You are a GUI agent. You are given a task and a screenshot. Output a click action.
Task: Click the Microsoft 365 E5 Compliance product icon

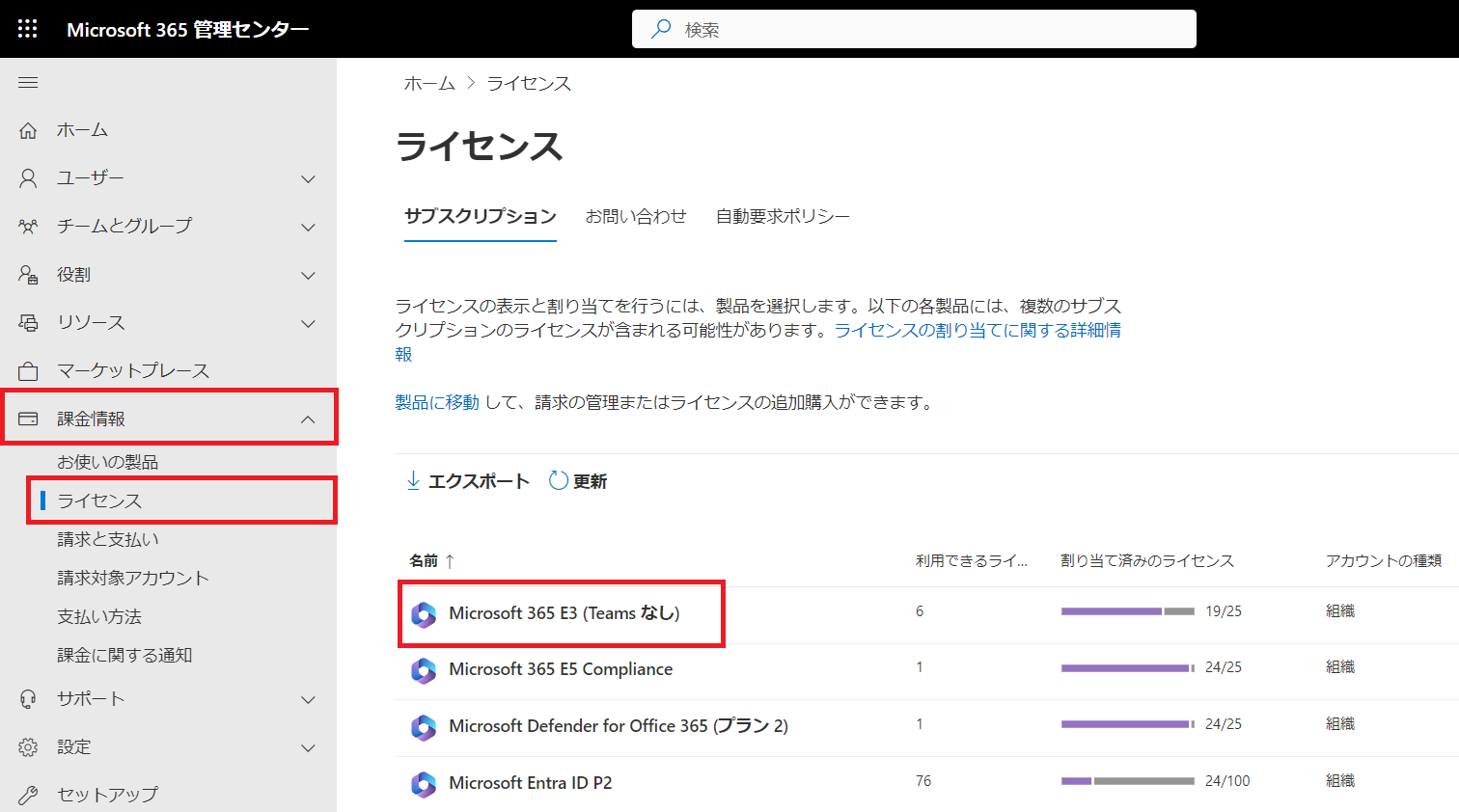424,670
